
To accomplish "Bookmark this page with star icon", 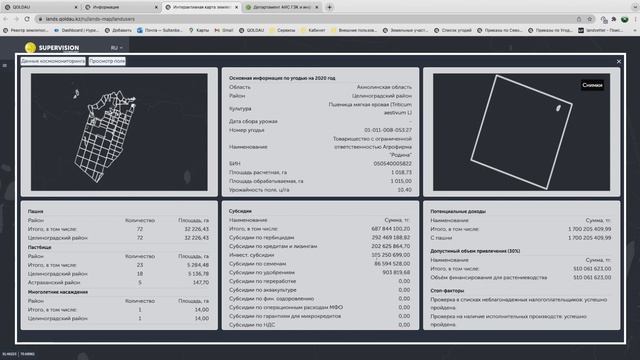I will pos(589,19).
